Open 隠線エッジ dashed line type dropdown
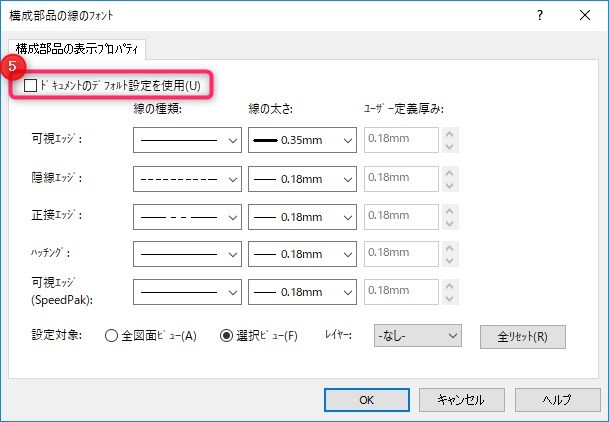Screen dimensions: 609x422 187,178
